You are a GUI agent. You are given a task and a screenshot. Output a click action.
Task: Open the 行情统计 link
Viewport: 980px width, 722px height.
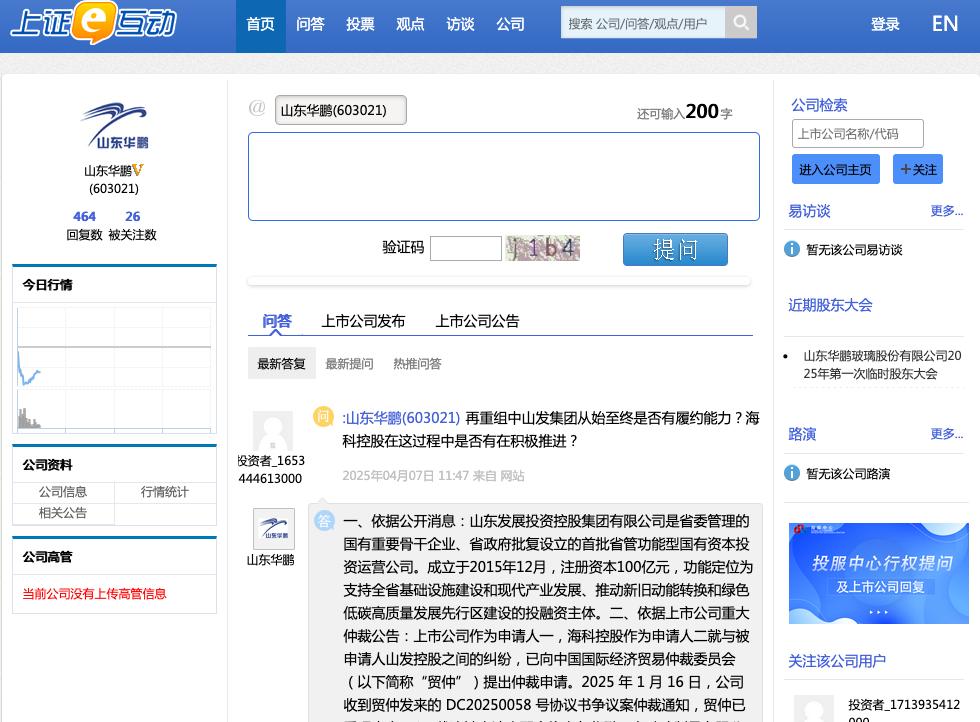coord(164,492)
